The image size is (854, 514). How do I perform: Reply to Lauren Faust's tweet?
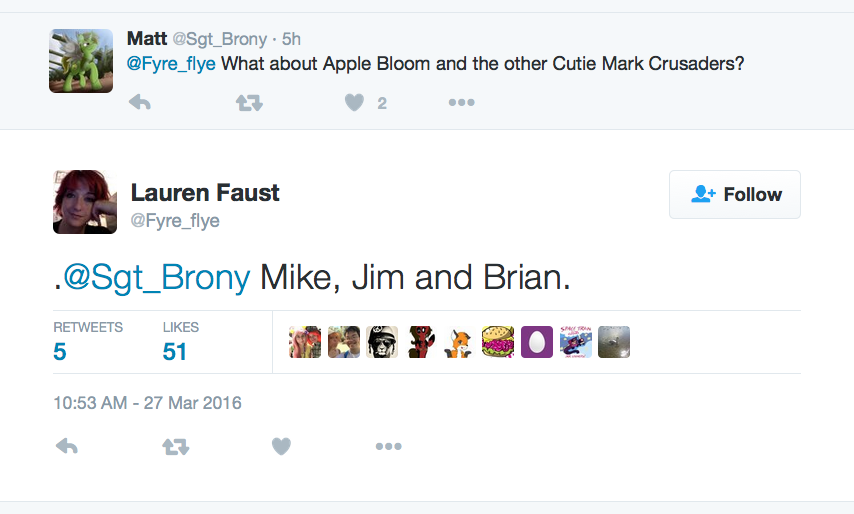(67, 446)
